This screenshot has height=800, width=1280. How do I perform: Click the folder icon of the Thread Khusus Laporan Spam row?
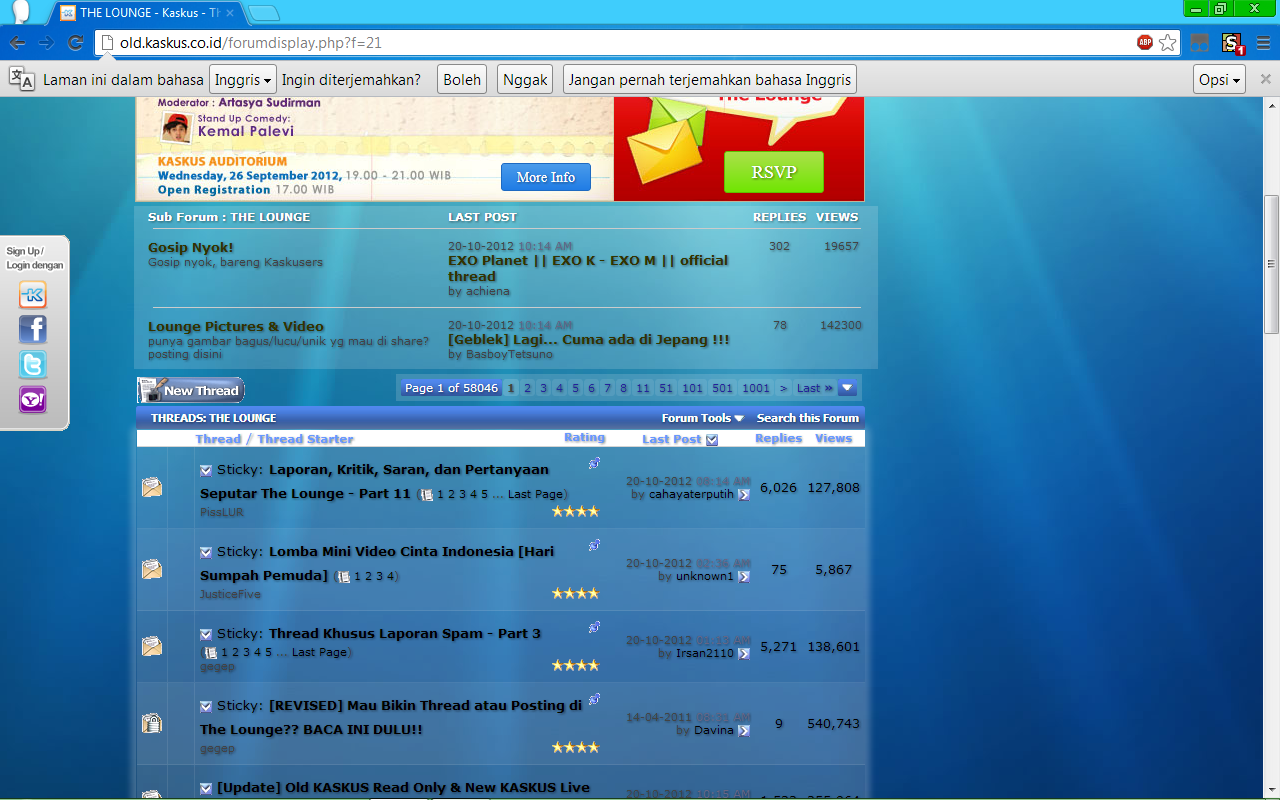[152, 646]
